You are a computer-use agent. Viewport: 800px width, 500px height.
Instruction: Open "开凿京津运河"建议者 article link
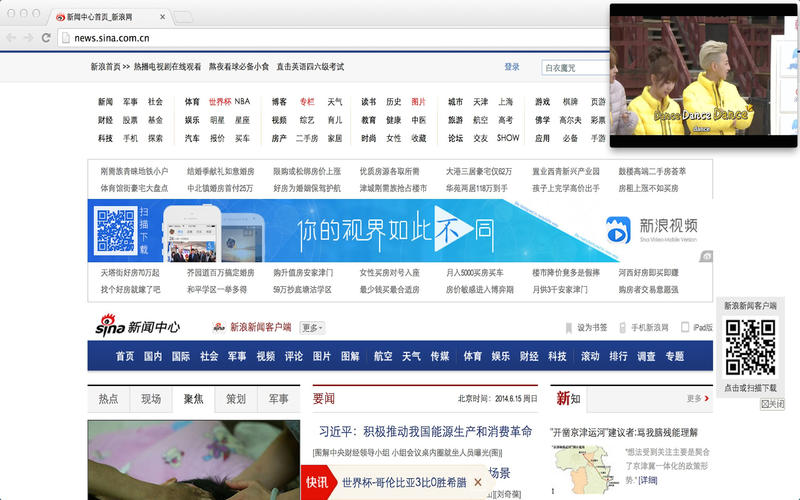[x=624, y=433]
